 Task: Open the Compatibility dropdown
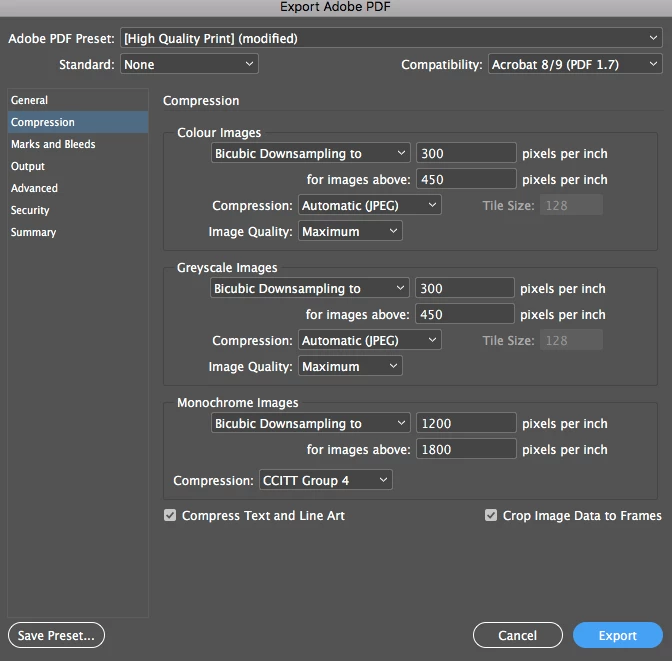(575, 64)
